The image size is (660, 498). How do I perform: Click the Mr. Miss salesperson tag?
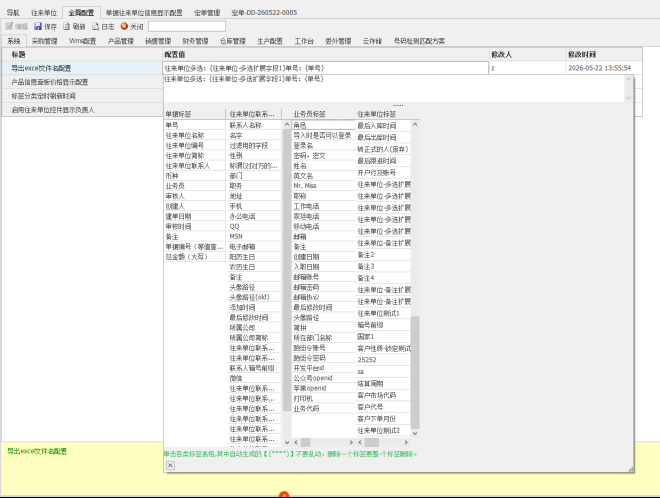pos(323,186)
